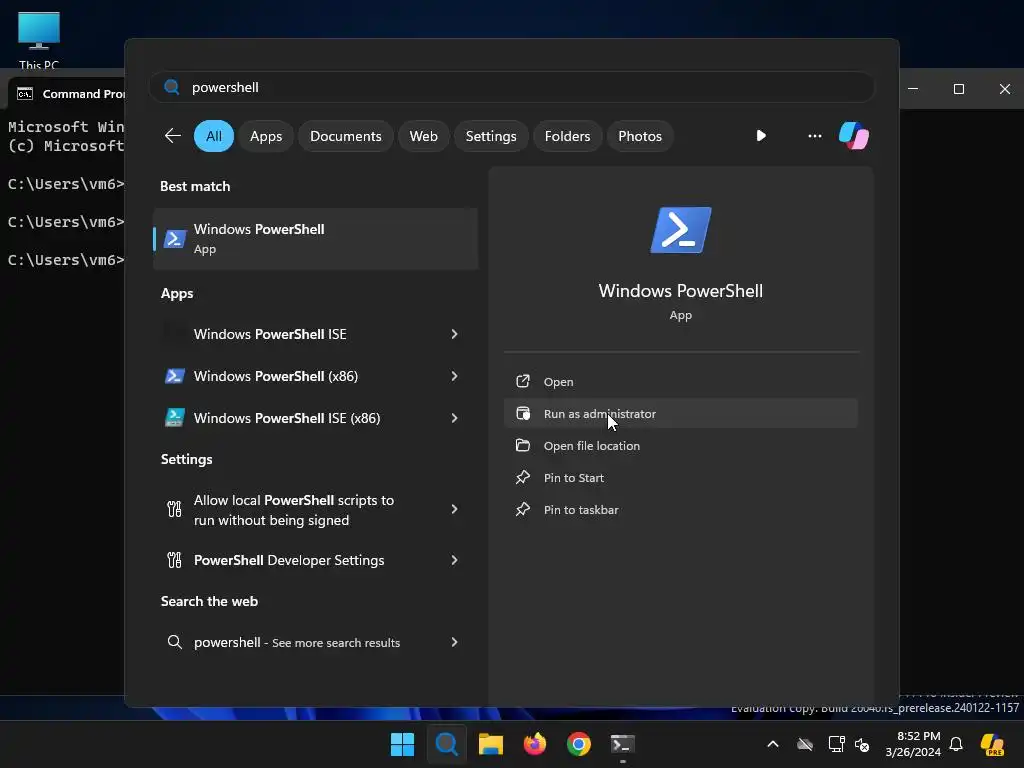
Task: Switch to the terminal taskbar icon
Action: 622,744
